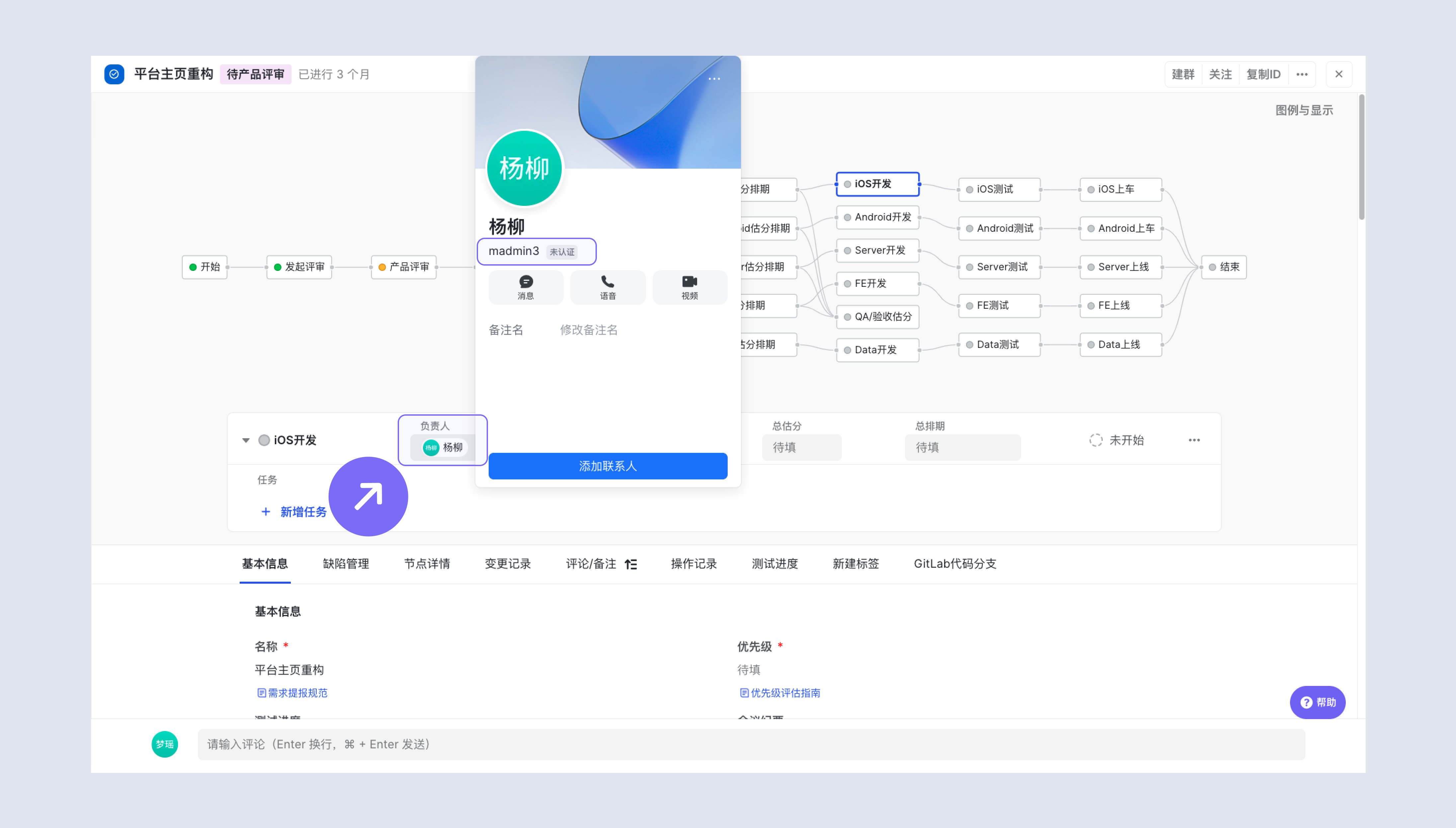Image resolution: width=1456 pixels, height=828 pixels.
Task: Click the plus icon for 新增任务
Action: tap(266, 512)
